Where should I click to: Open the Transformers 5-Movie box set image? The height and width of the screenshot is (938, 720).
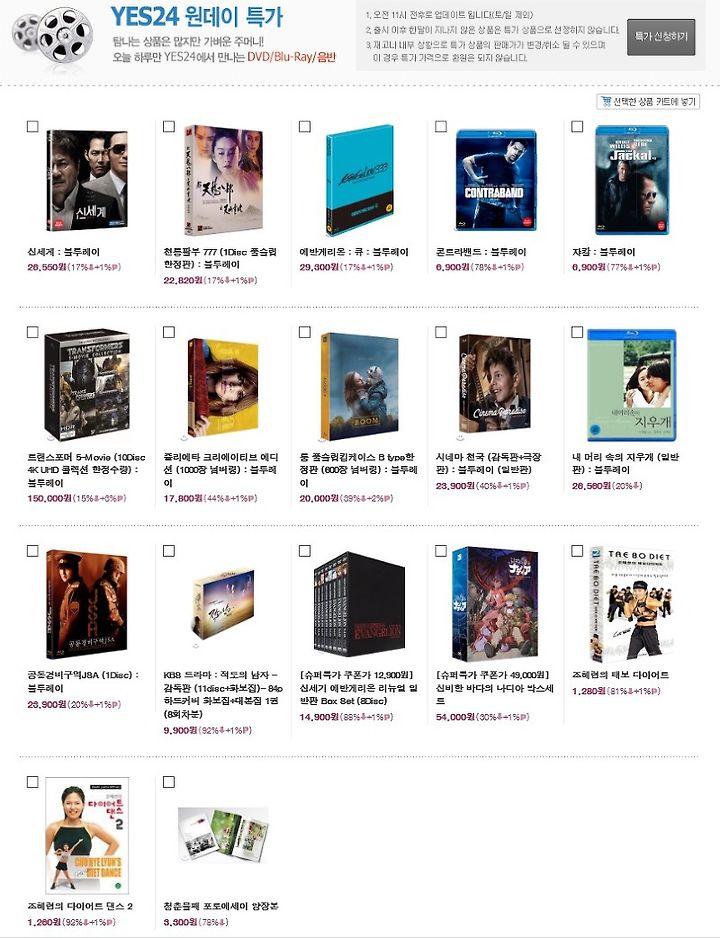87,384
